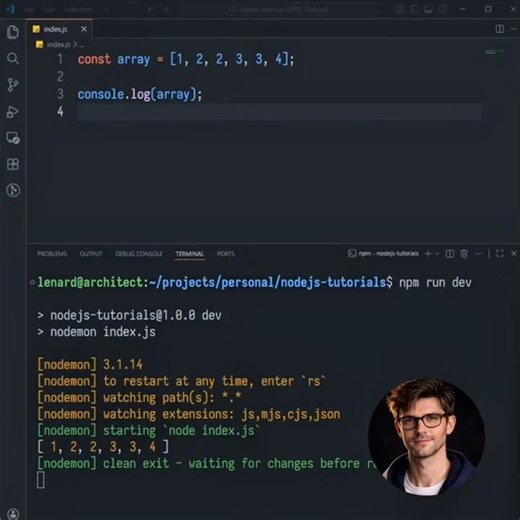Close the terminal panel
This screenshot has width=520, height=520.
(514, 254)
